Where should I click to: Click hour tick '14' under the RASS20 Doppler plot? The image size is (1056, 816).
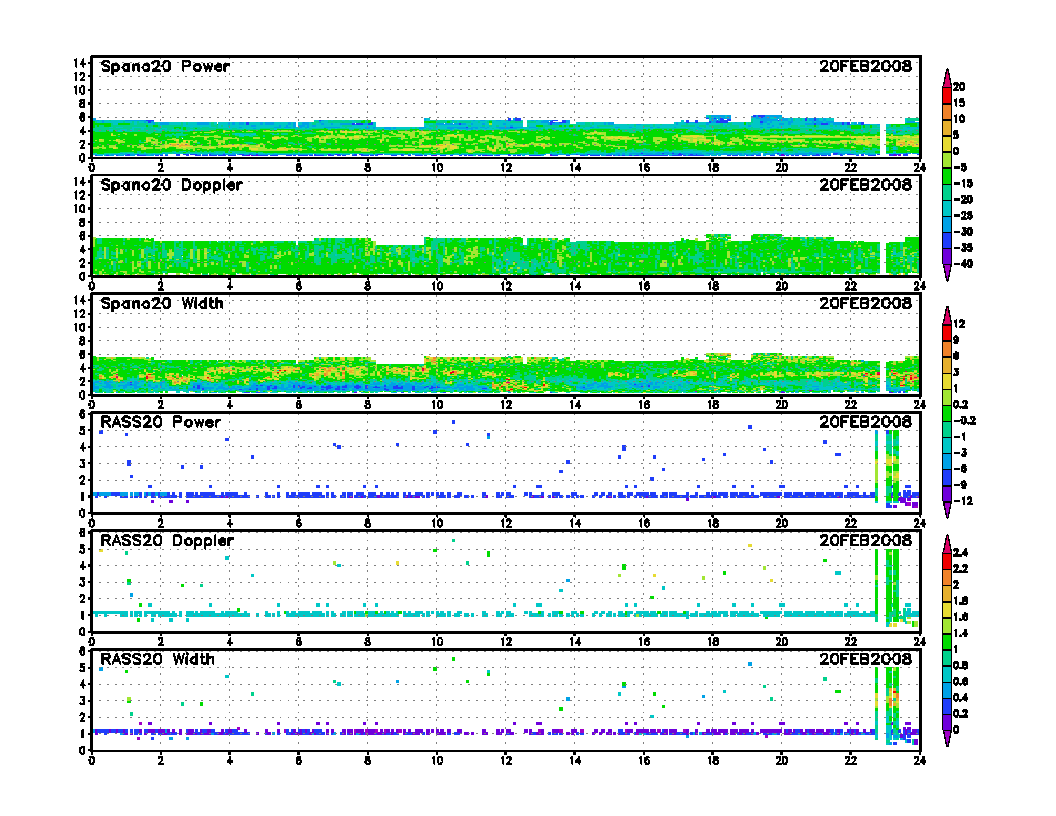click(574, 642)
